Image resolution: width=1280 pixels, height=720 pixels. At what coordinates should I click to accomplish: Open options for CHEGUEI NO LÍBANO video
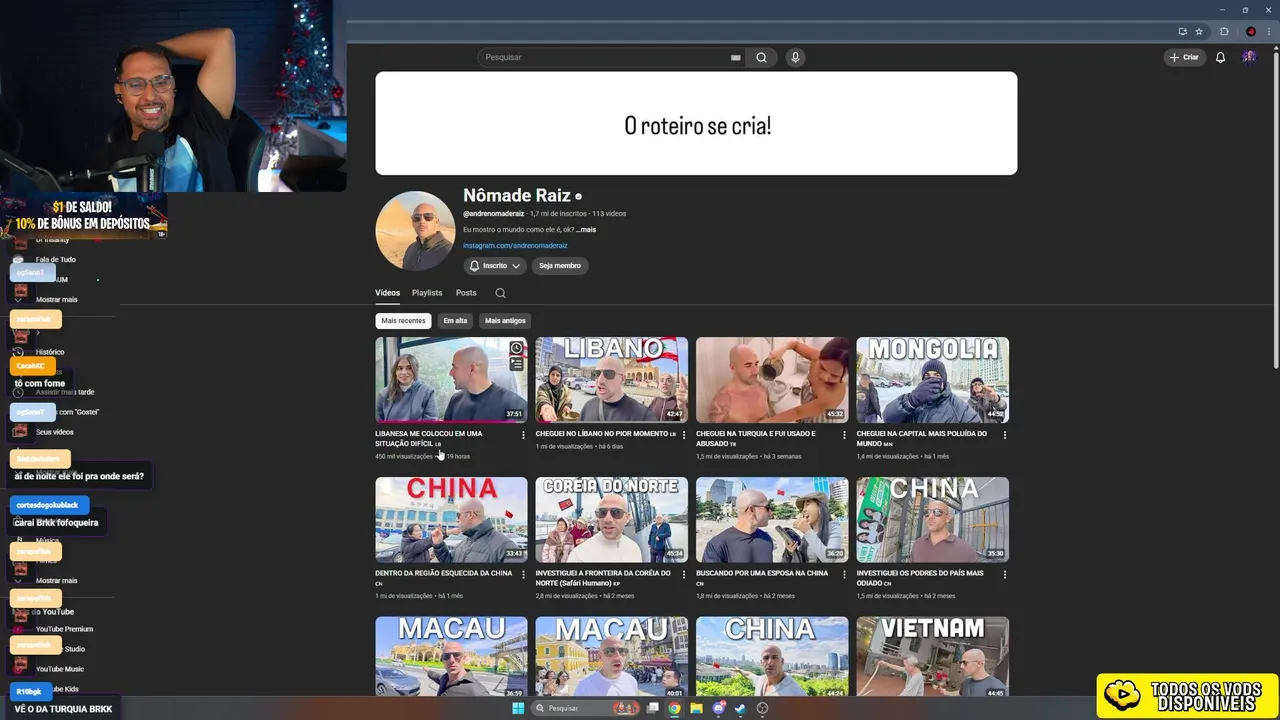click(x=684, y=435)
